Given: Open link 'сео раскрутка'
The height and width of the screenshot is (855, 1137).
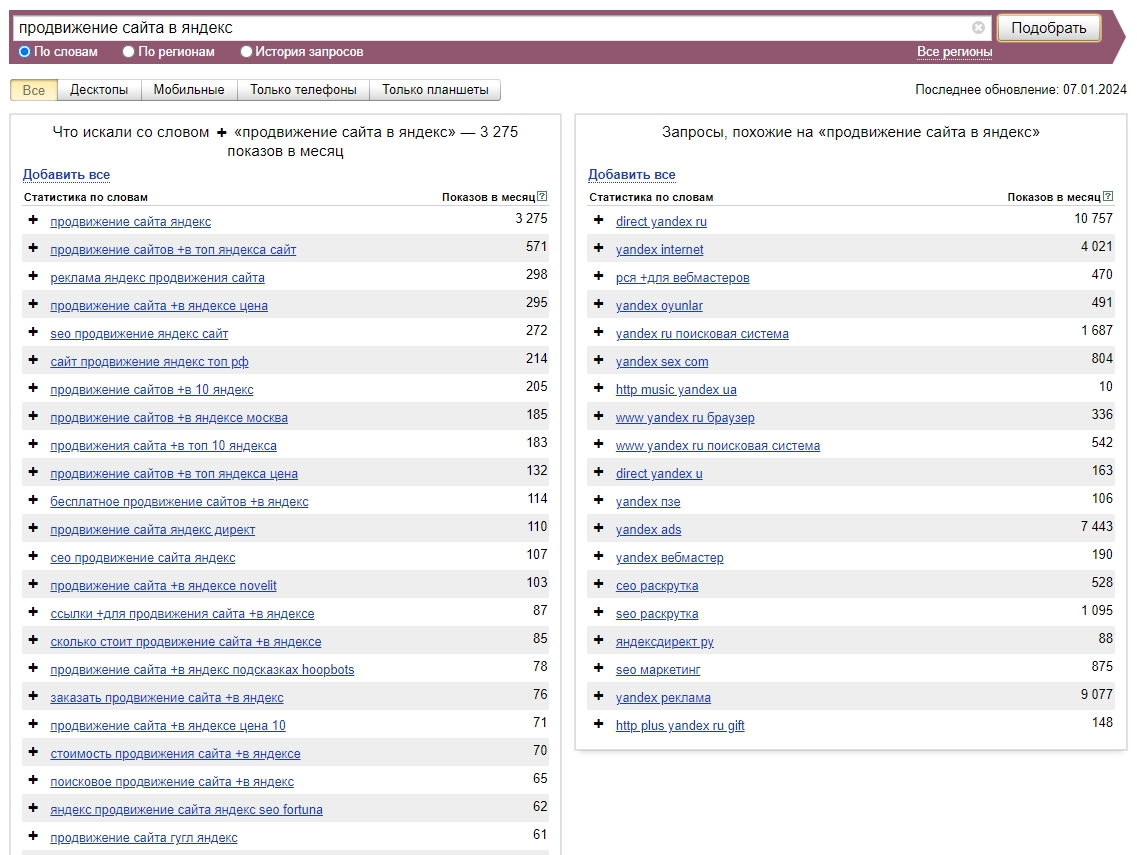Looking at the screenshot, I should [x=657, y=586].
